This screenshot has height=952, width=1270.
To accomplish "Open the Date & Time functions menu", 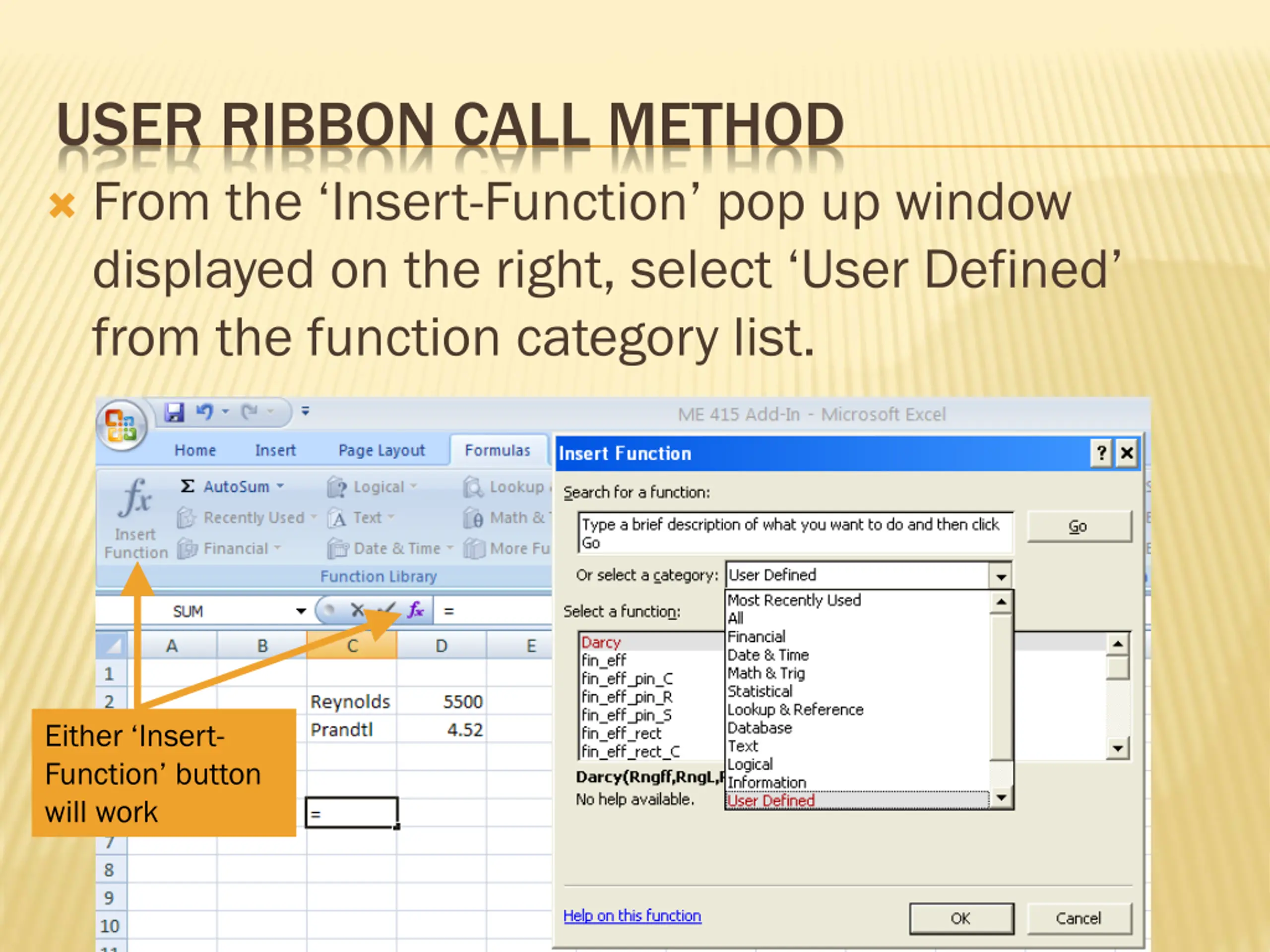I will pyautogui.click(x=390, y=548).
